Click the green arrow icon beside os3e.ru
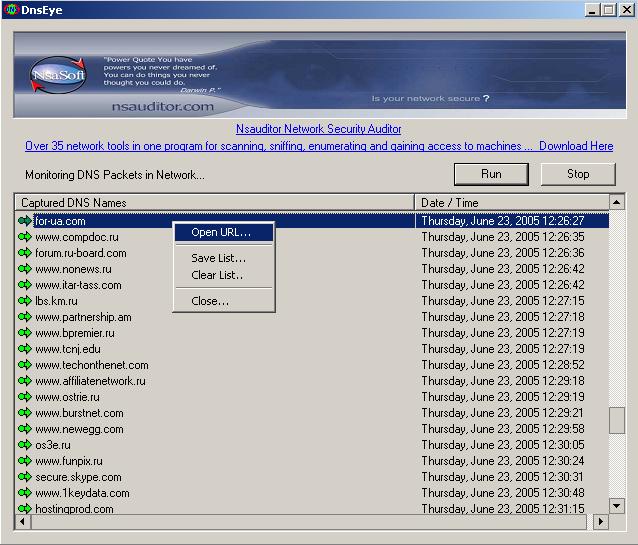The width and height of the screenshot is (638, 545). [x=25, y=445]
